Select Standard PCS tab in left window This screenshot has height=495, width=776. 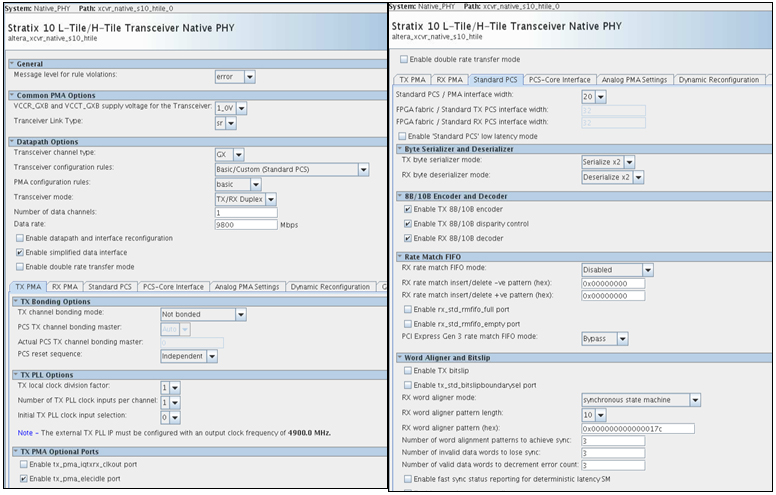click(x=110, y=287)
